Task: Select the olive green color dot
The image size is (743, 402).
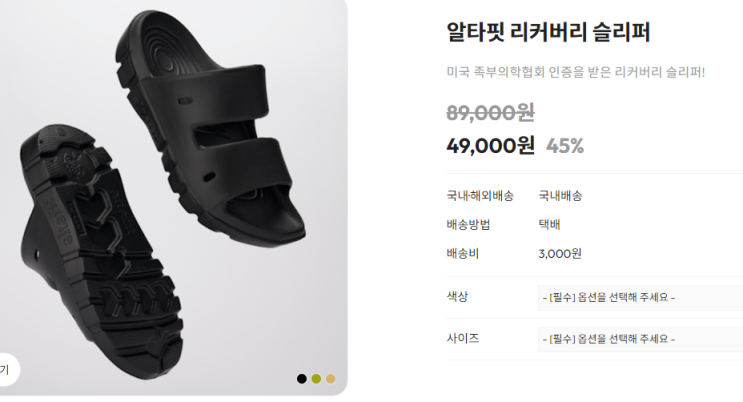Action: coord(317,379)
